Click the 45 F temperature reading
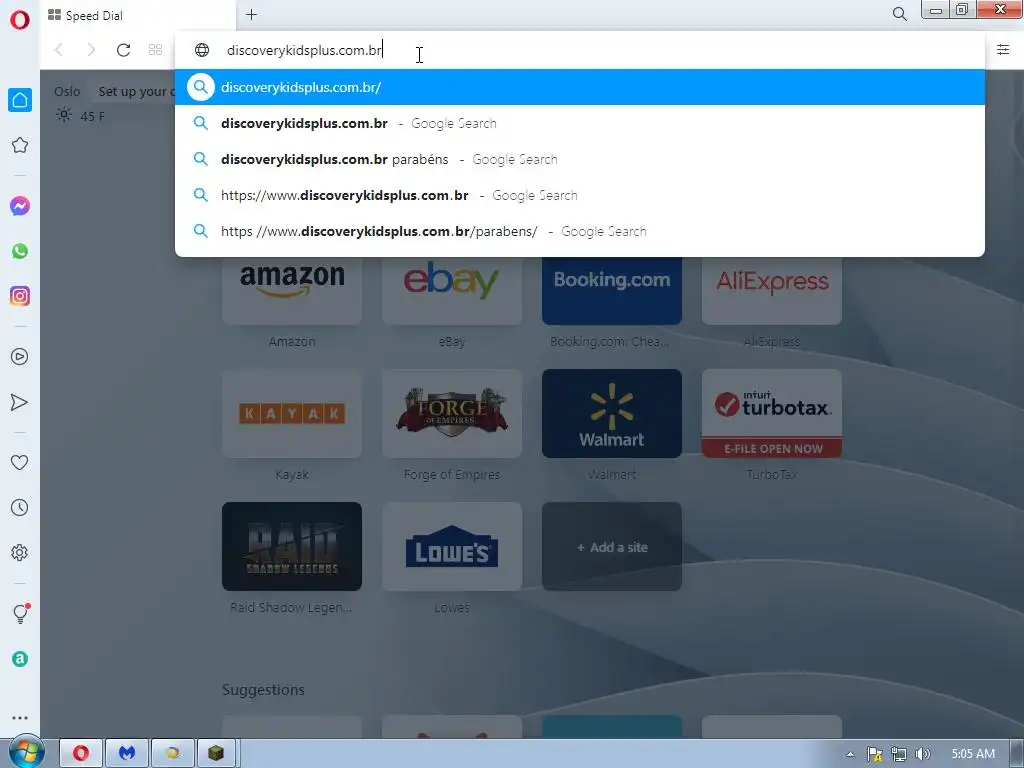The image size is (1024, 768). point(92,116)
